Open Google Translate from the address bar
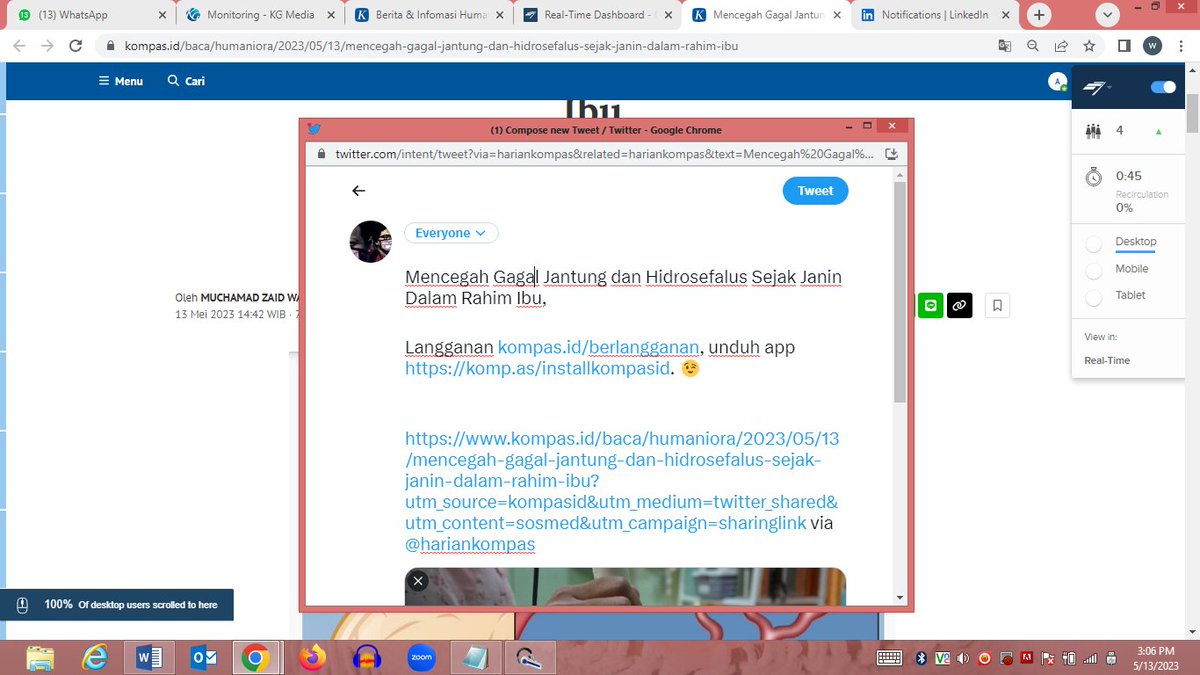 click(x=1003, y=46)
